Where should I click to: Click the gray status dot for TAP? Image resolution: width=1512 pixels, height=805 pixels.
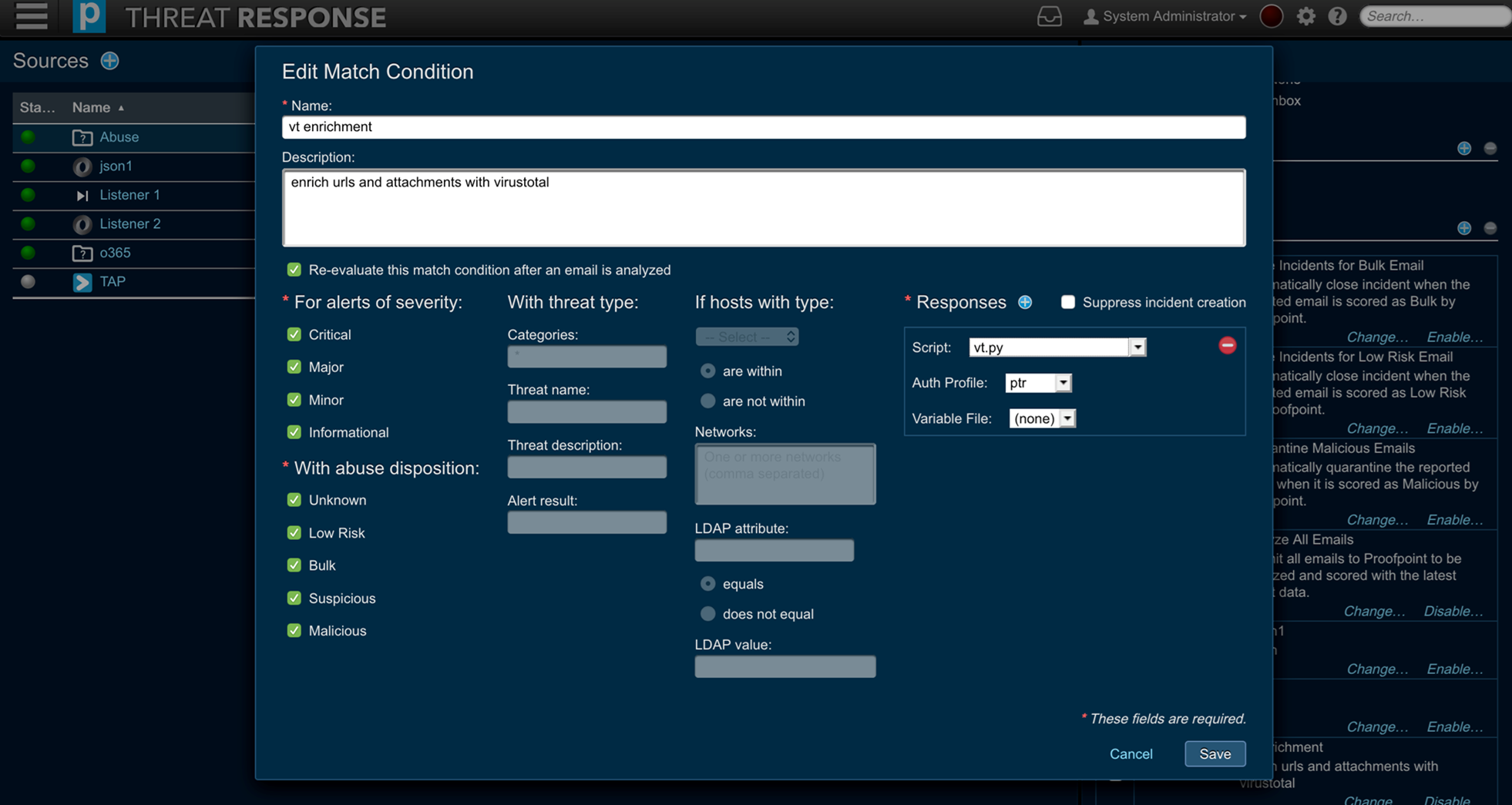pyautogui.click(x=29, y=282)
